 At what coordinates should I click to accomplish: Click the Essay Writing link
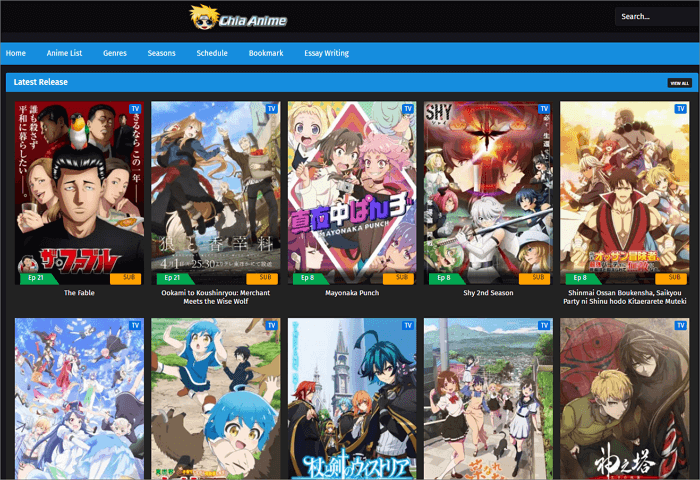click(327, 53)
